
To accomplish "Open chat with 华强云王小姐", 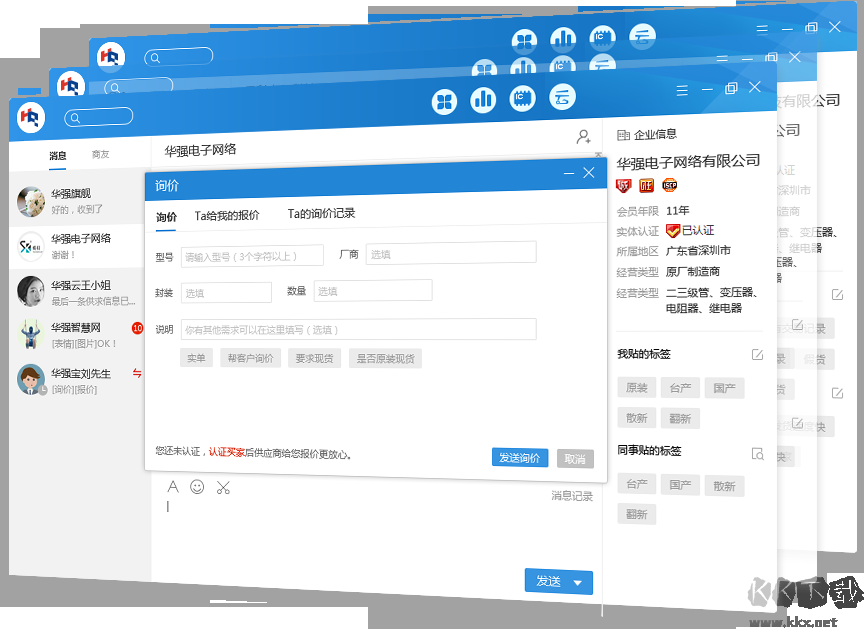I will tap(77, 292).
